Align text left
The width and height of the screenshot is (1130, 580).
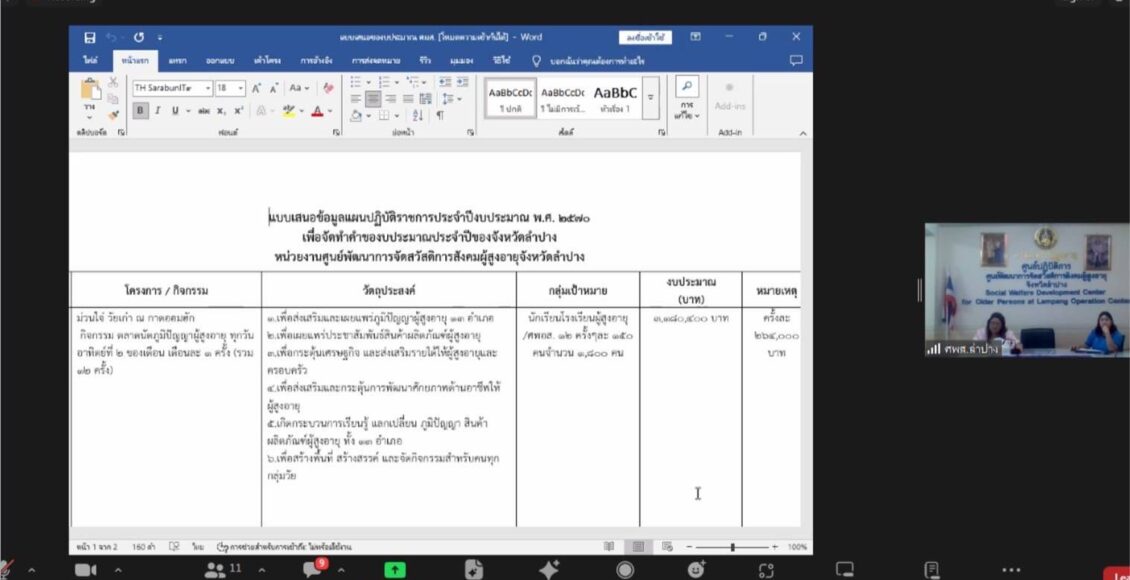[x=356, y=99]
